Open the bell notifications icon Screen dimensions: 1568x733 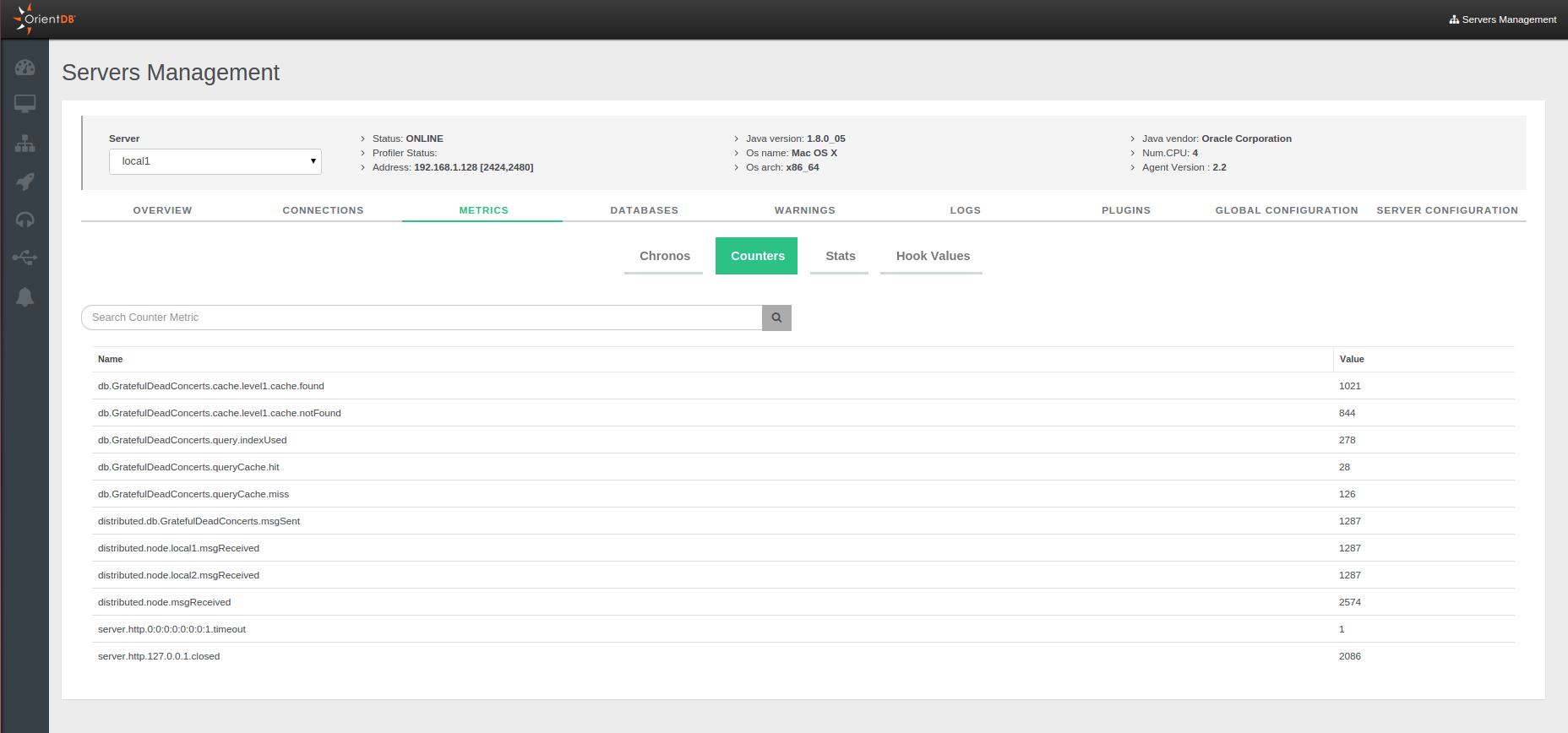click(24, 297)
